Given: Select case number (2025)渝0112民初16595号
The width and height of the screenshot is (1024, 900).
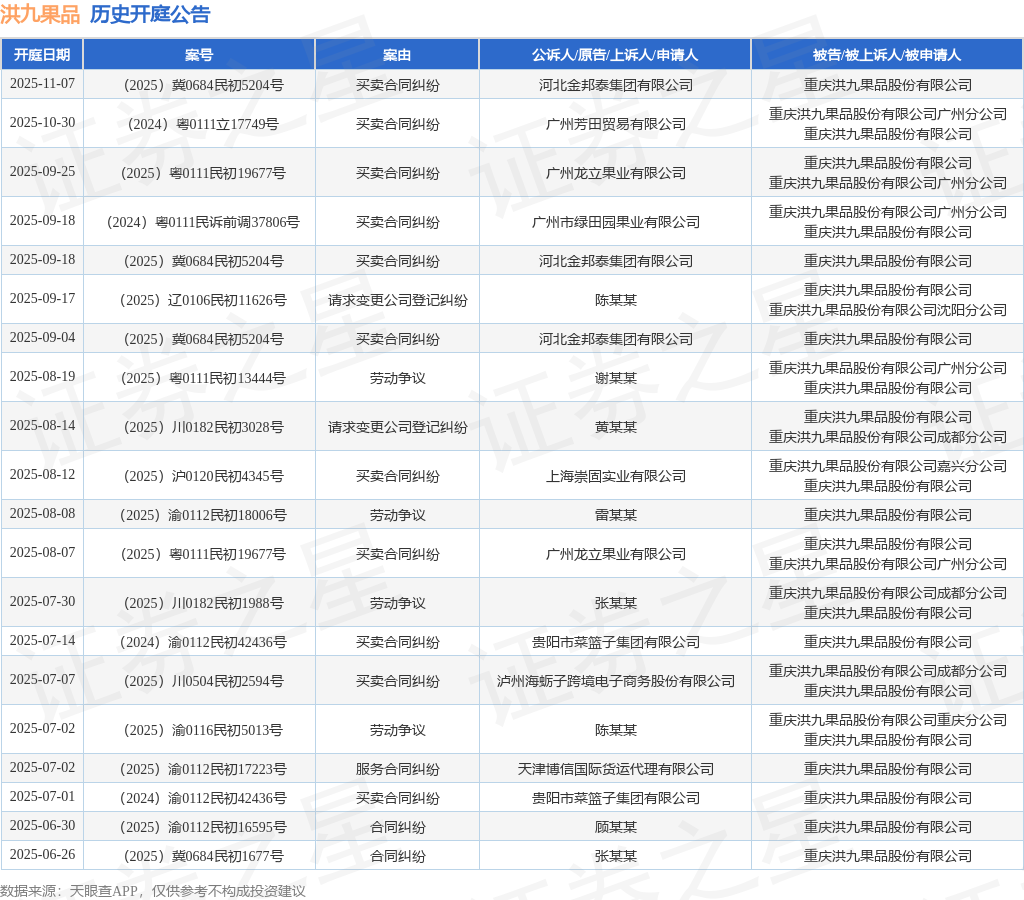Looking at the screenshot, I should tap(203, 828).
